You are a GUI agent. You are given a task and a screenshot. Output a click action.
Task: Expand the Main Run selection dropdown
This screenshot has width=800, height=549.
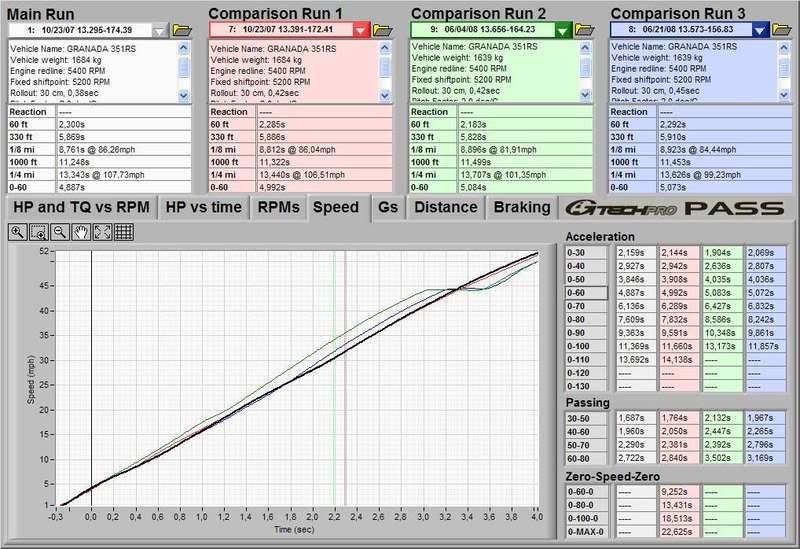click(x=158, y=30)
